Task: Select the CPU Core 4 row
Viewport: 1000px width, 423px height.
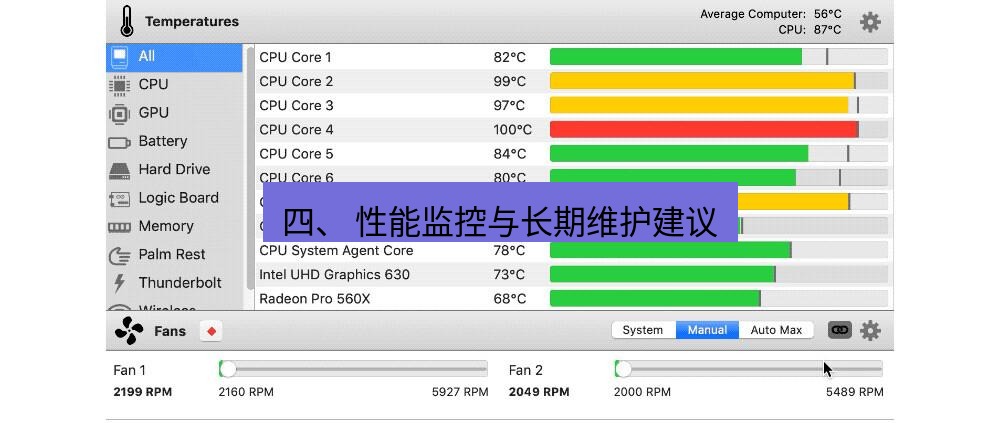Action: [x=400, y=130]
